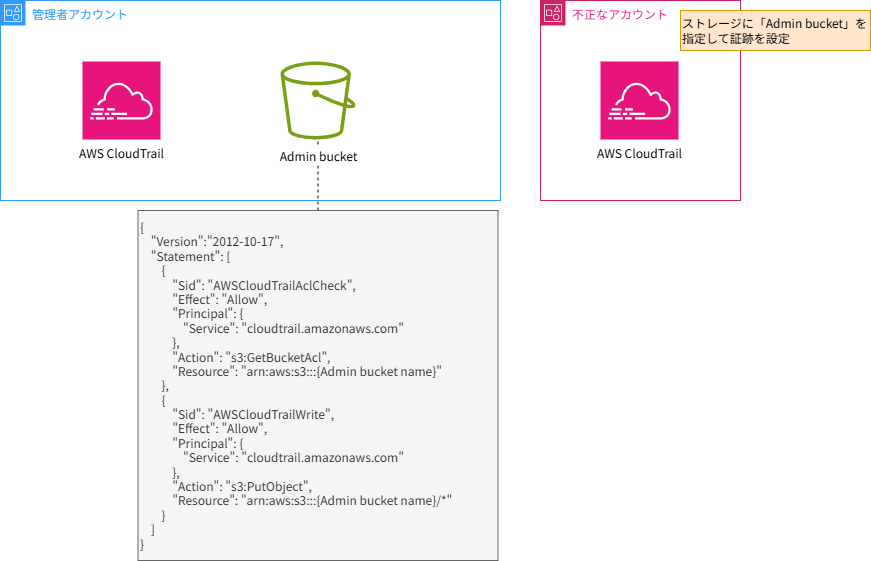The width and height of the screenshot is (871, 561).
Task: Select the green S3 bucket icon
Action: coord(318,101)
